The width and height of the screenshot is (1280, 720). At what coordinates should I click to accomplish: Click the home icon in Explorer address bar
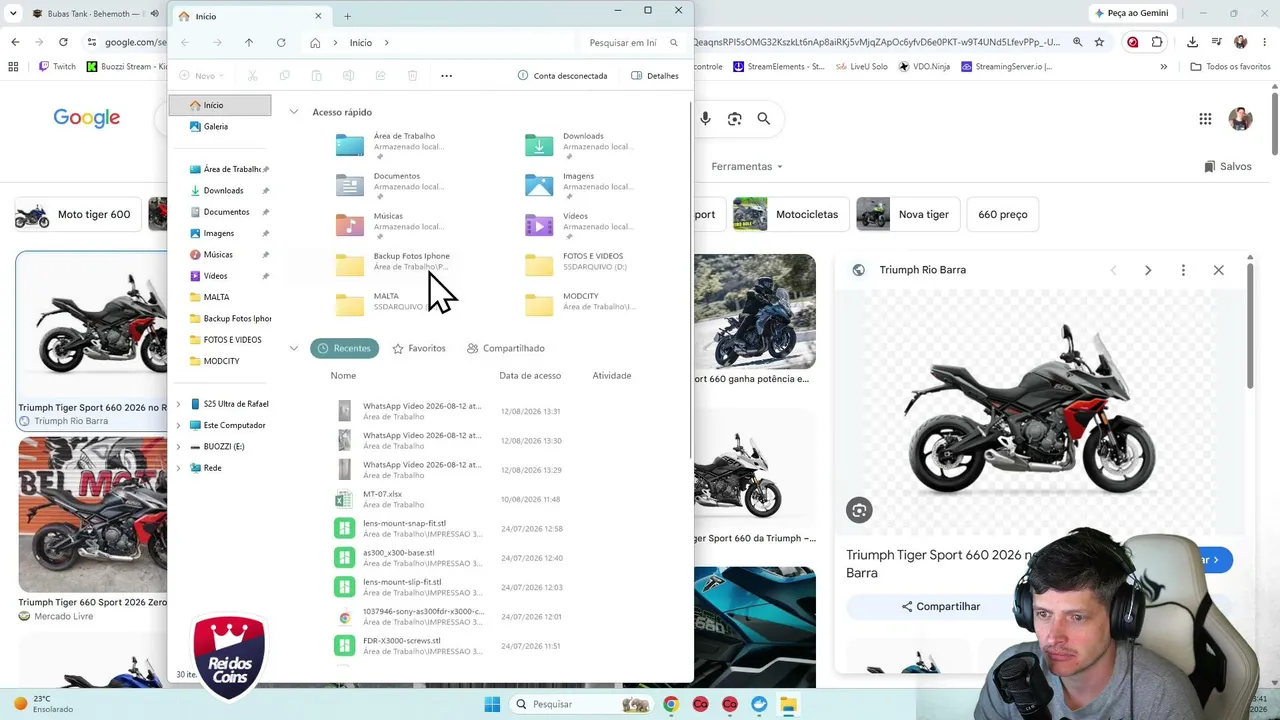315,43
